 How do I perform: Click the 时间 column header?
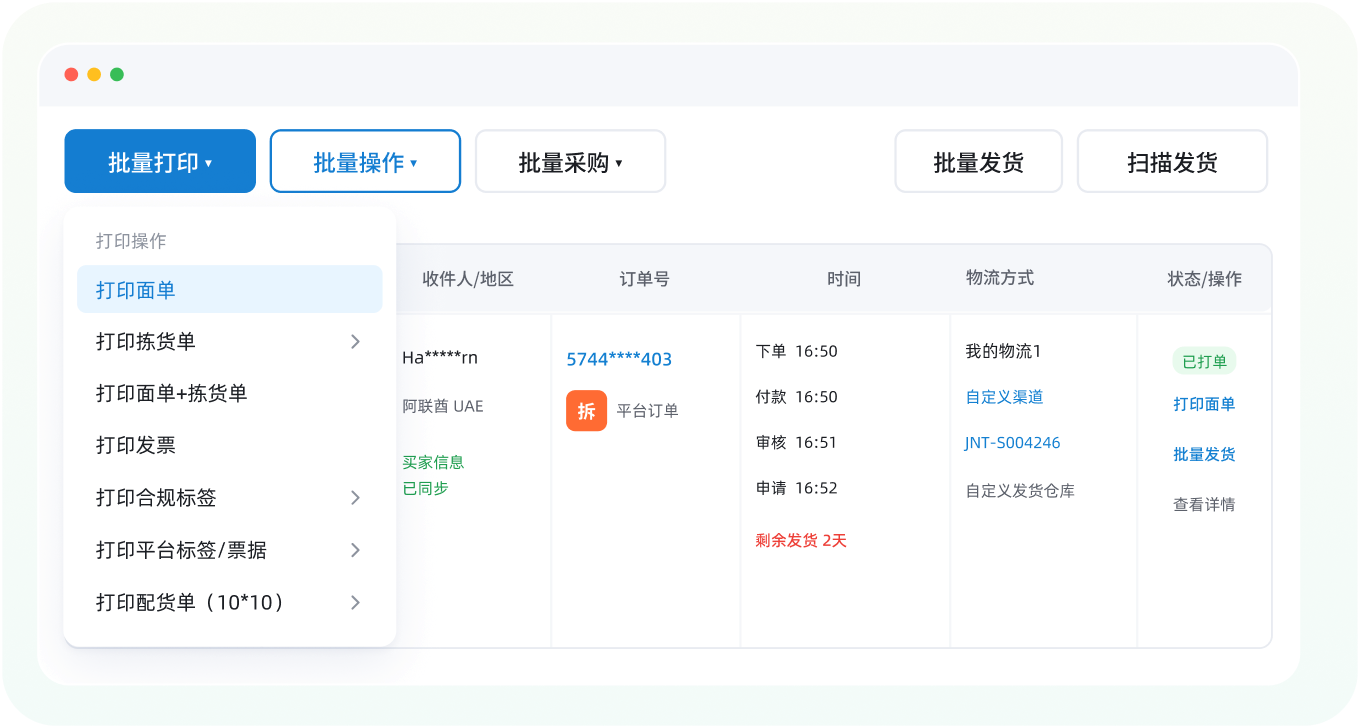[844, 279]
